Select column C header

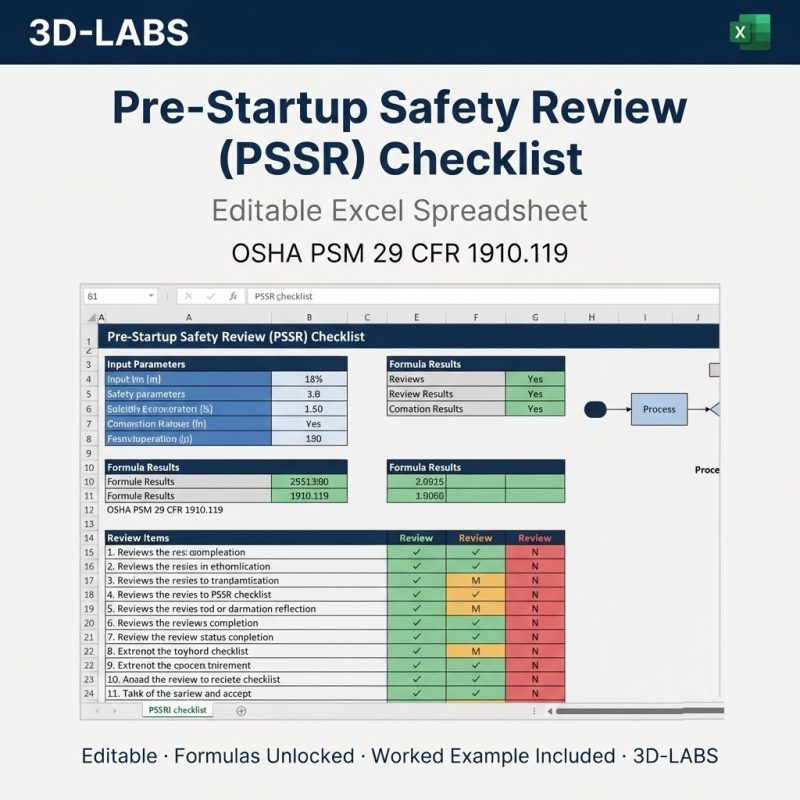(x=367, y=317)
